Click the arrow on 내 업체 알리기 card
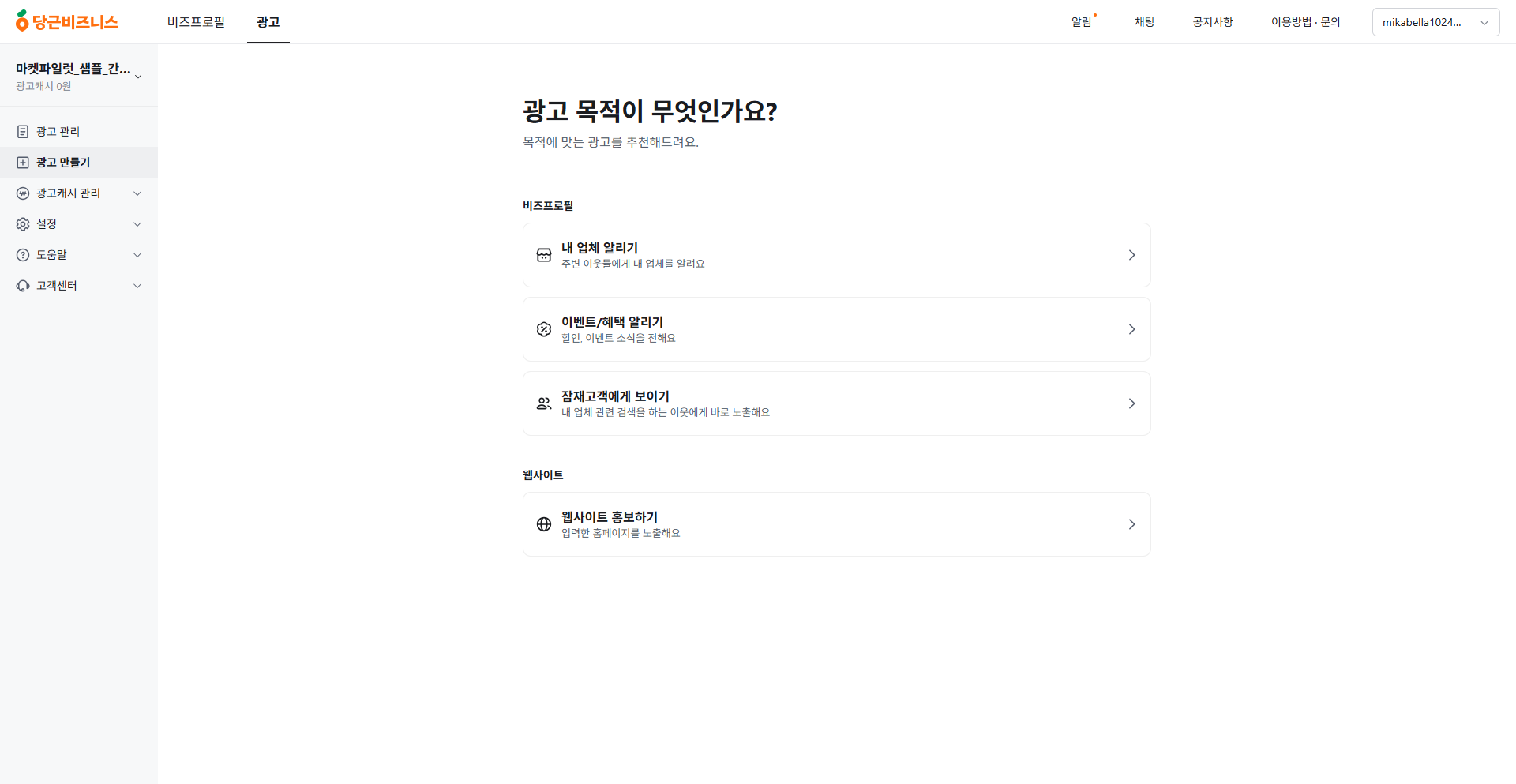This screenshot has height=784, width=1516. (1131, 255)
